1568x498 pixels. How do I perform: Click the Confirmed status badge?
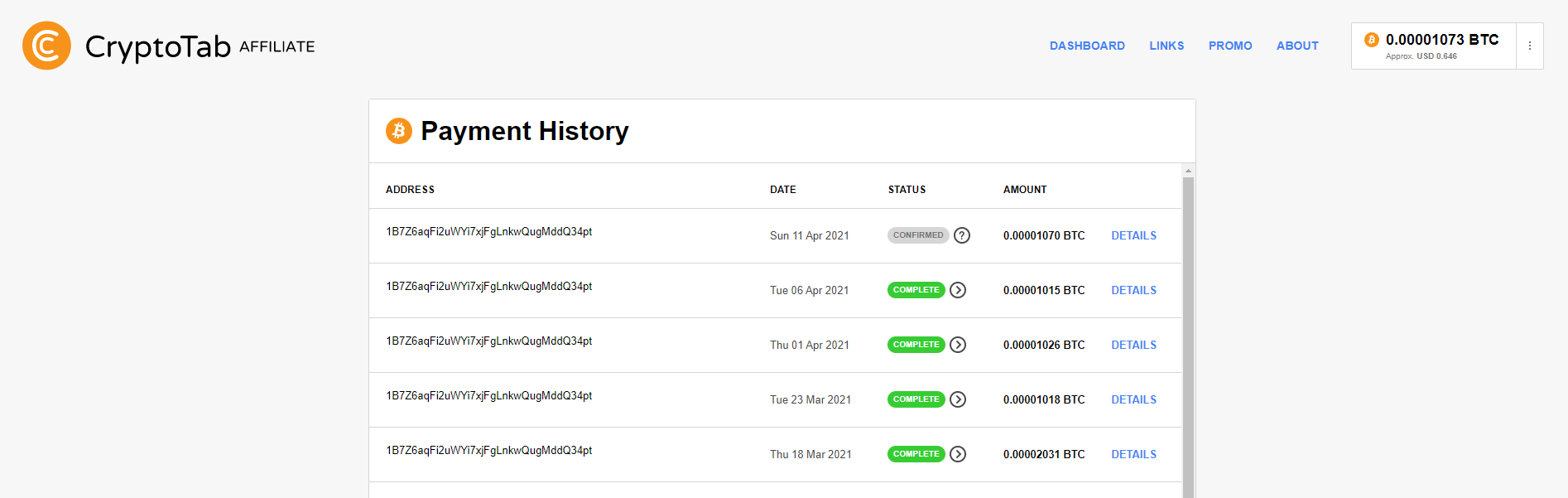[918, 235]
